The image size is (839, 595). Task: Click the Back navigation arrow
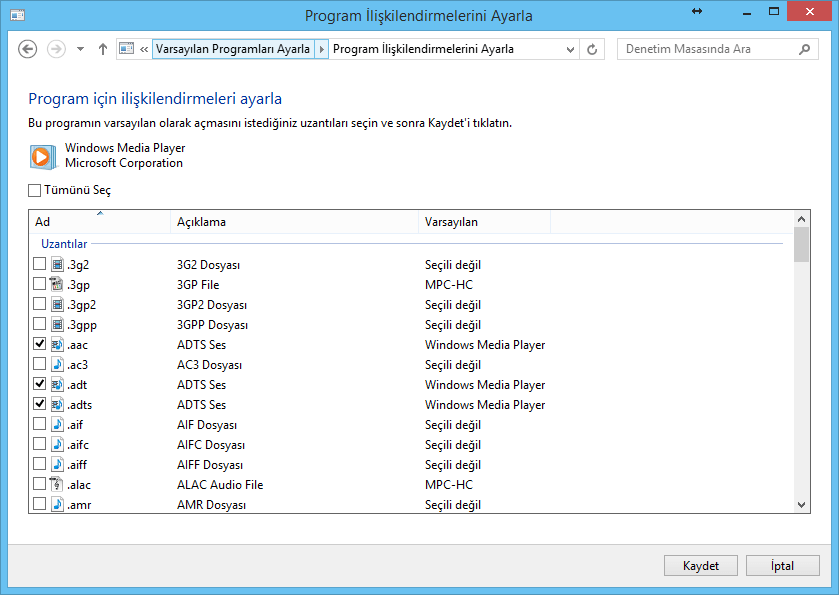(27, 49)
